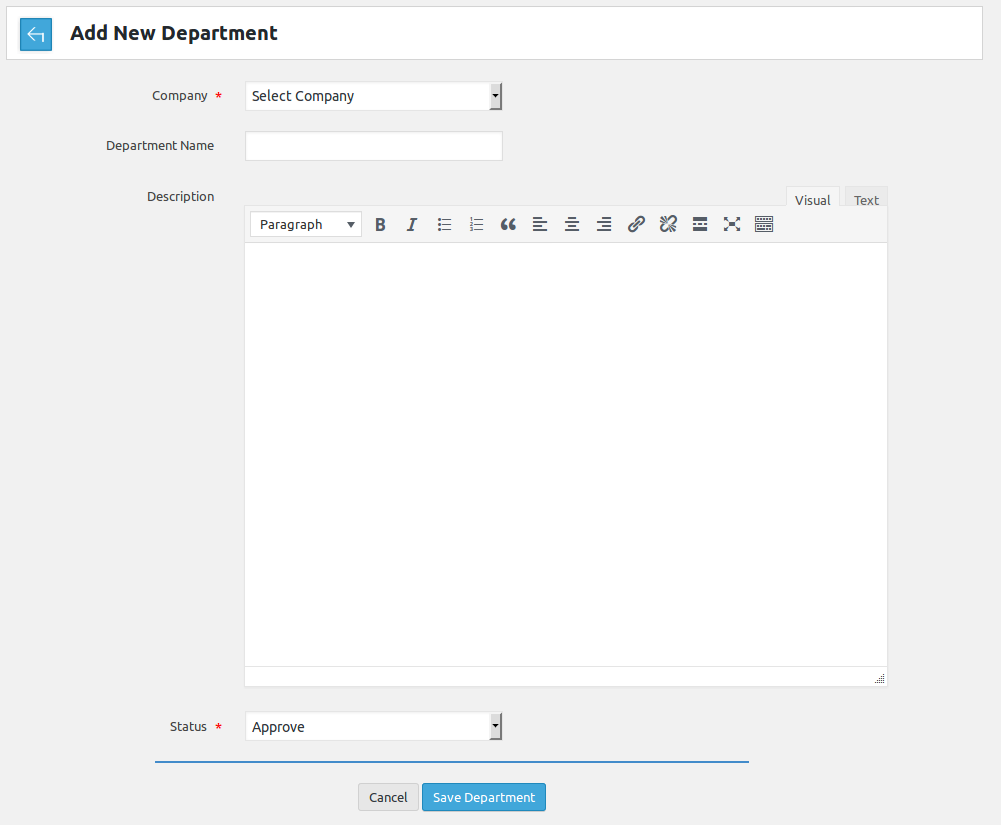Align text left

(540, 224)
